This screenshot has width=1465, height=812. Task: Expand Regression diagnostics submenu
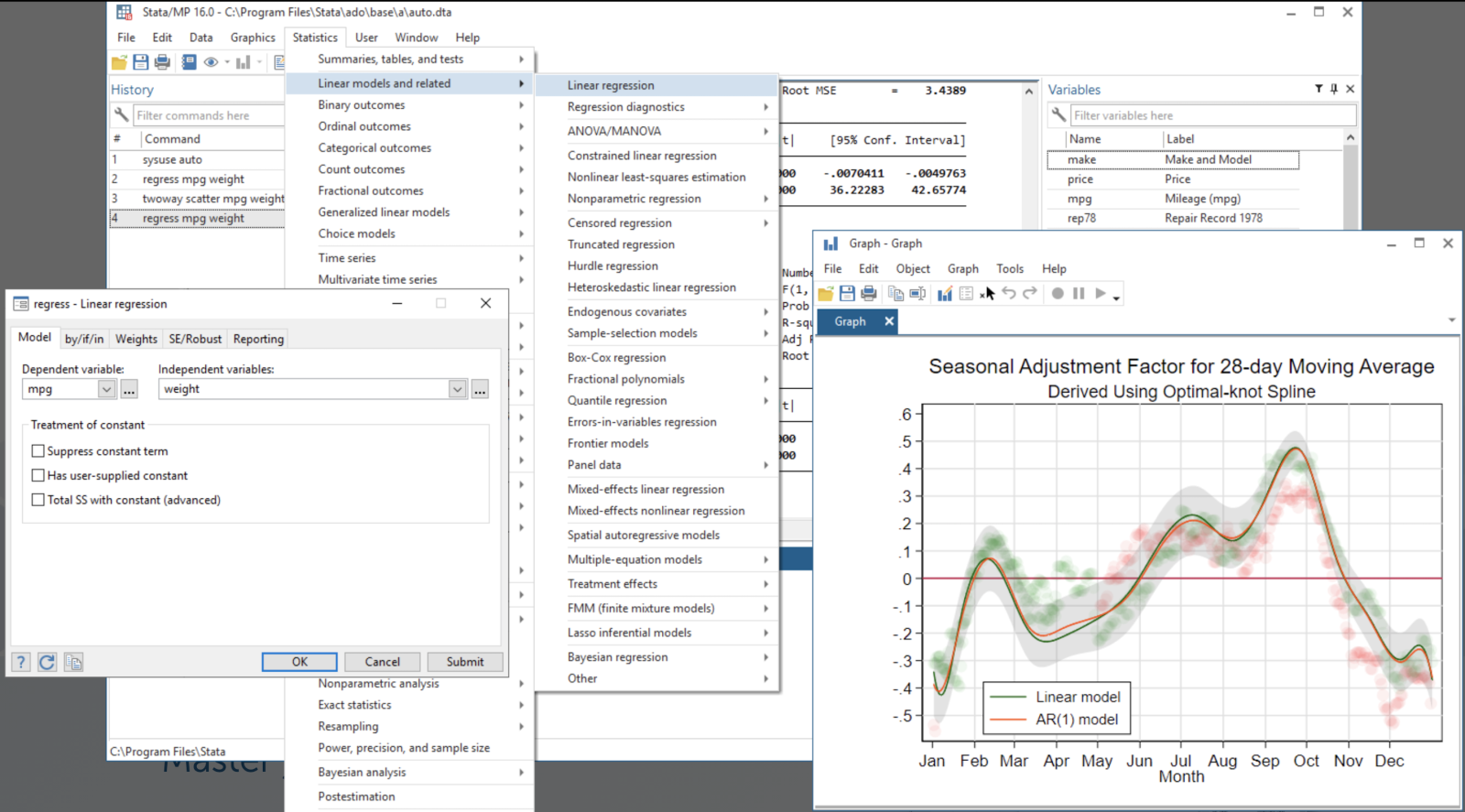coord(656,107)
